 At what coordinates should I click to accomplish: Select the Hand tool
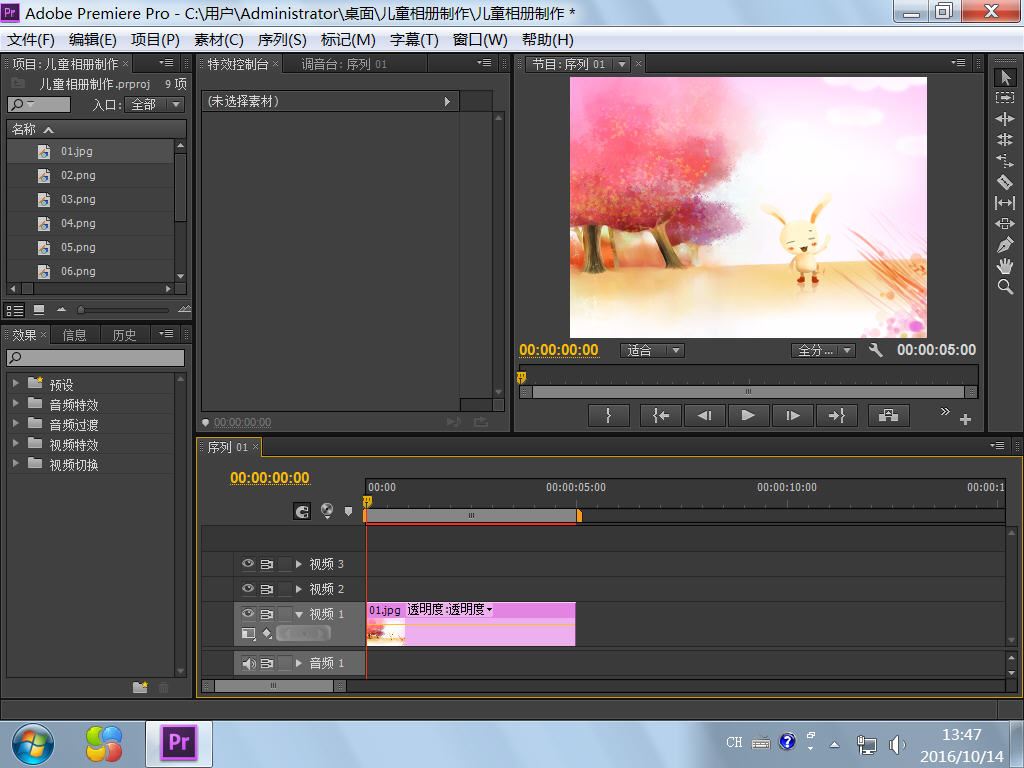point(1005,266)
